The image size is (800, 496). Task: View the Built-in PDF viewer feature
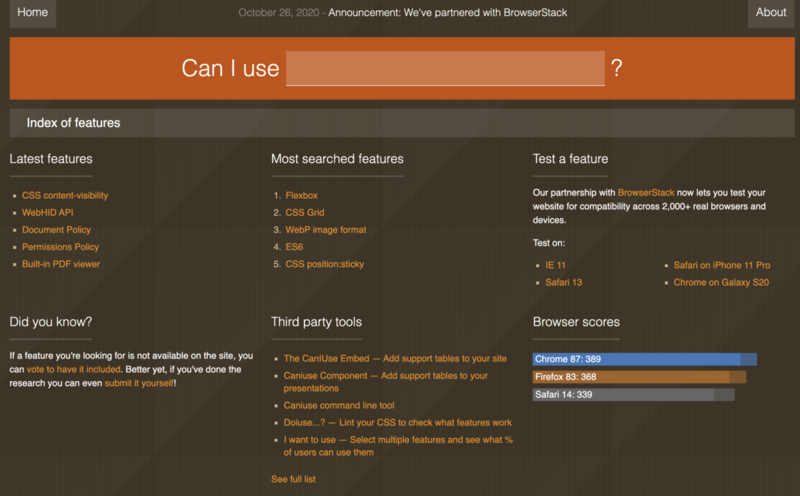(x=61, y=264)
